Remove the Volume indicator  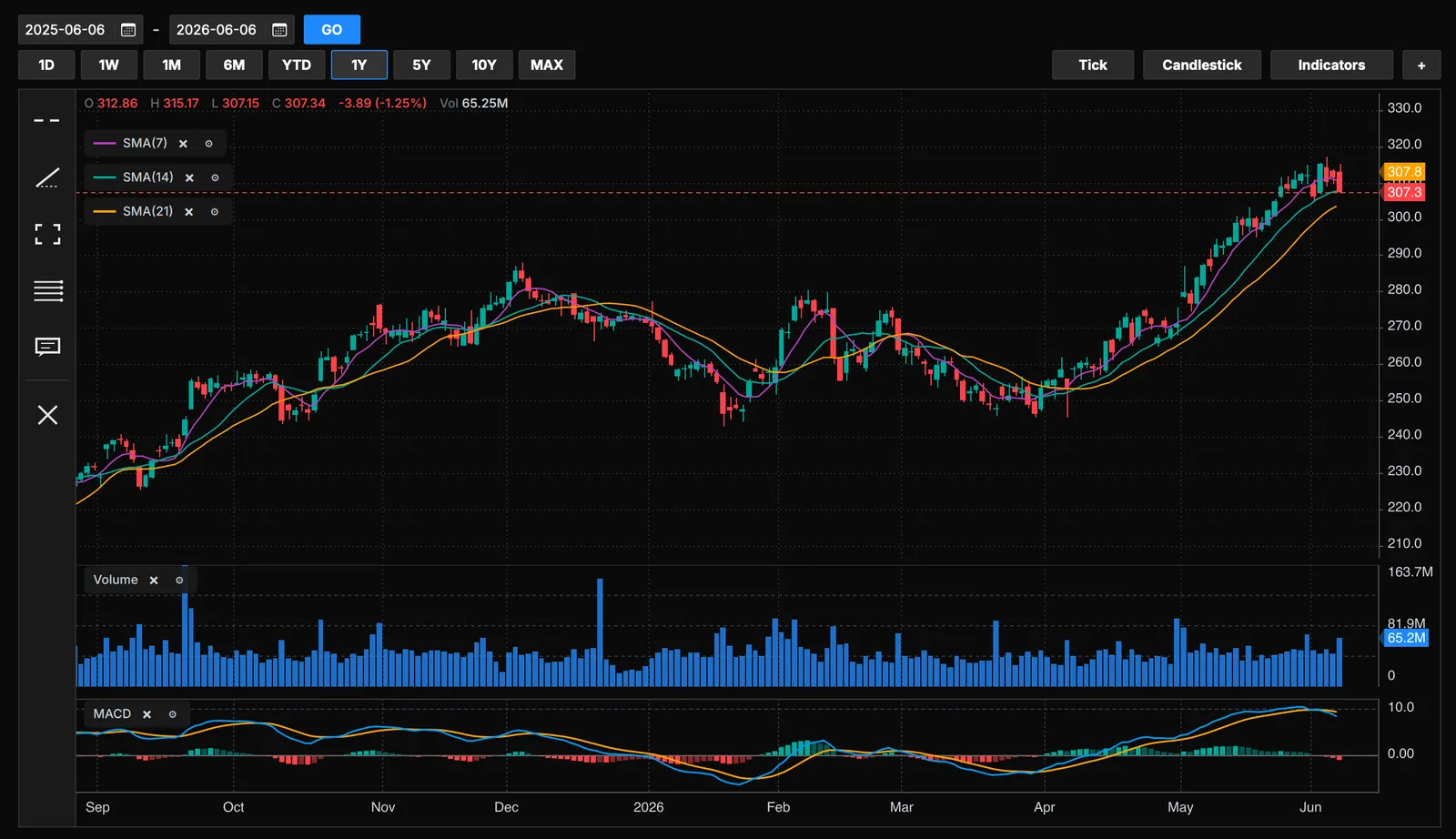pos(154,581)
